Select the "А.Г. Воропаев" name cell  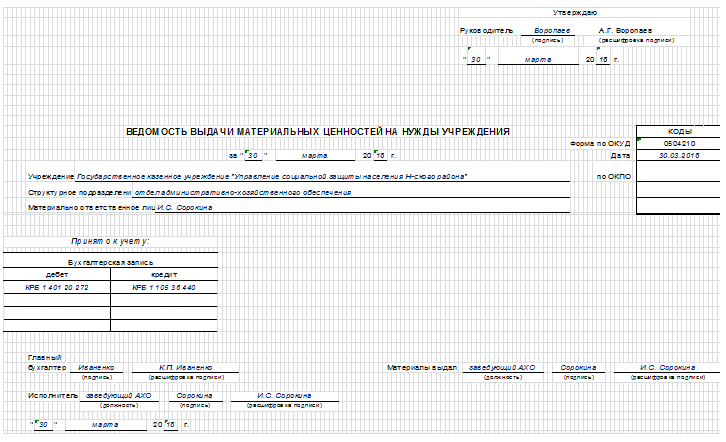point(625,31)
